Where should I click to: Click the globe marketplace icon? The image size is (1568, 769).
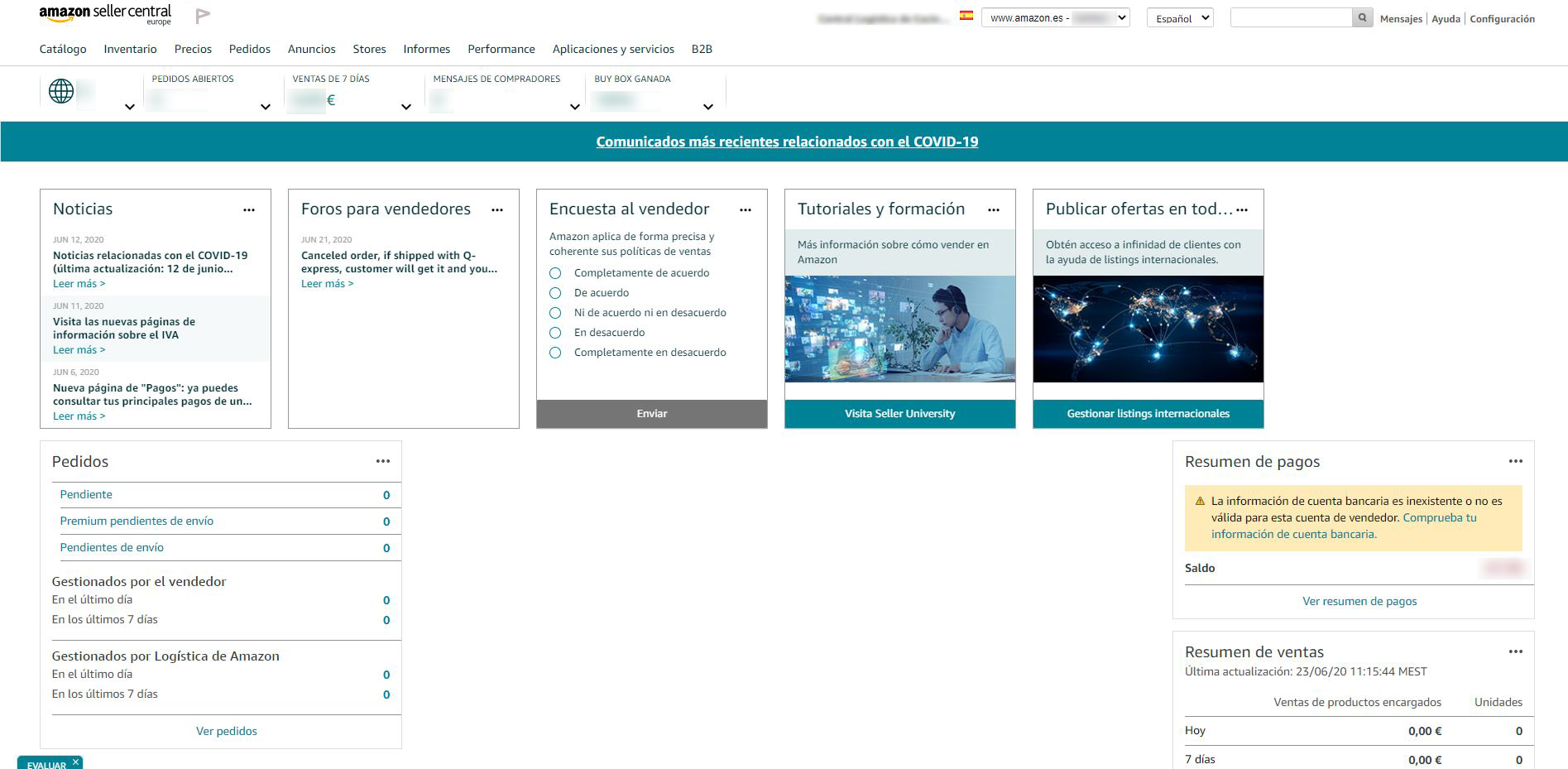[x=61, y=91]
